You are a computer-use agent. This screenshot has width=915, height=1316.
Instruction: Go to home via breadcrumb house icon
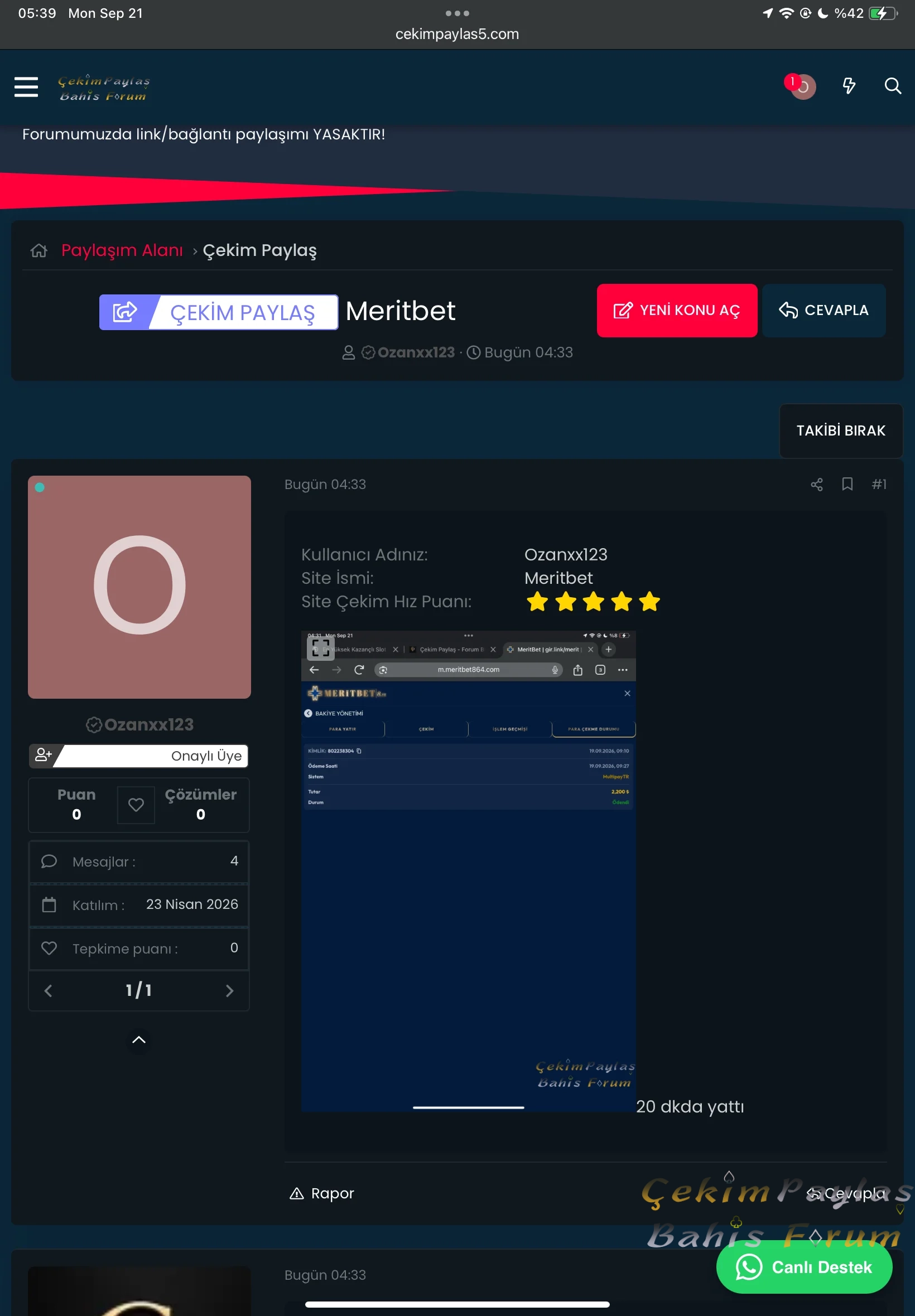pos(39,250)
